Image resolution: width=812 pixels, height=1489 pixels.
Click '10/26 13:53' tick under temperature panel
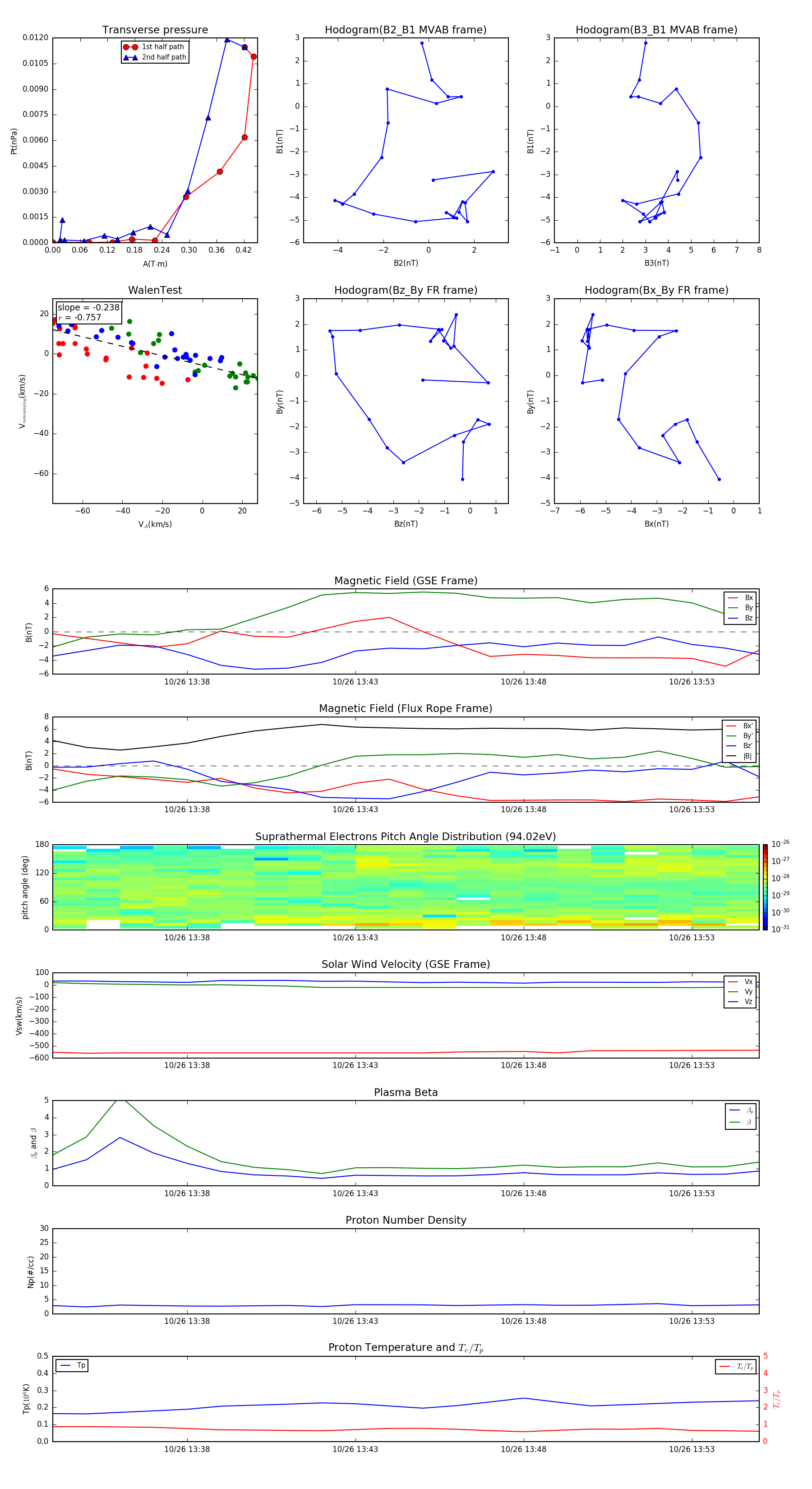click(691, 1449)
